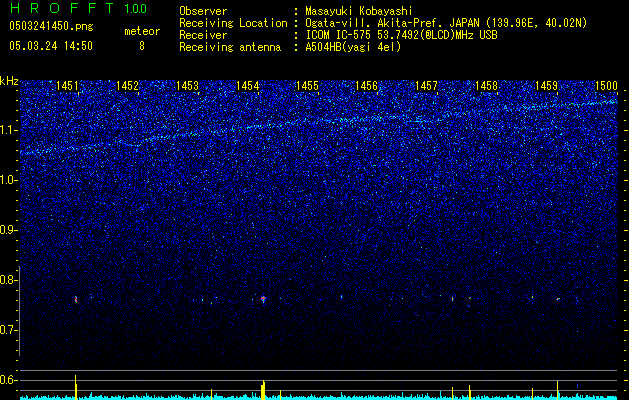Click the 1458 time axis label
629x400 pixels.
(x=487, y=85)
